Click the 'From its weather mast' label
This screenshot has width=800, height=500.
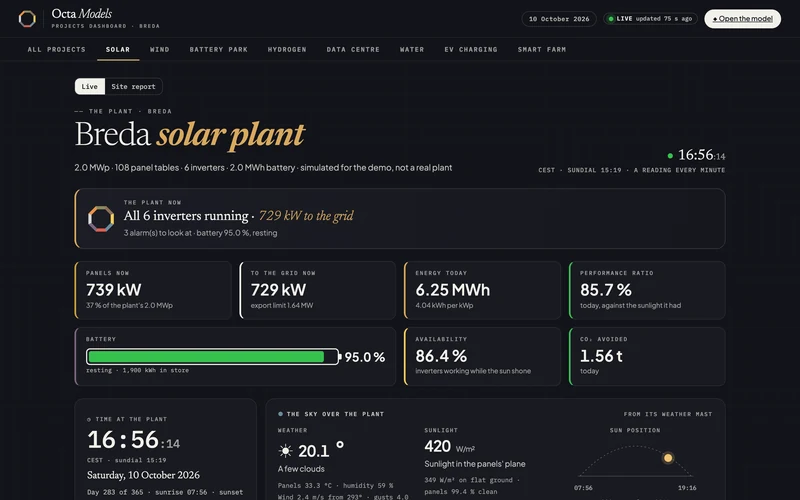[x=668, y=414]
